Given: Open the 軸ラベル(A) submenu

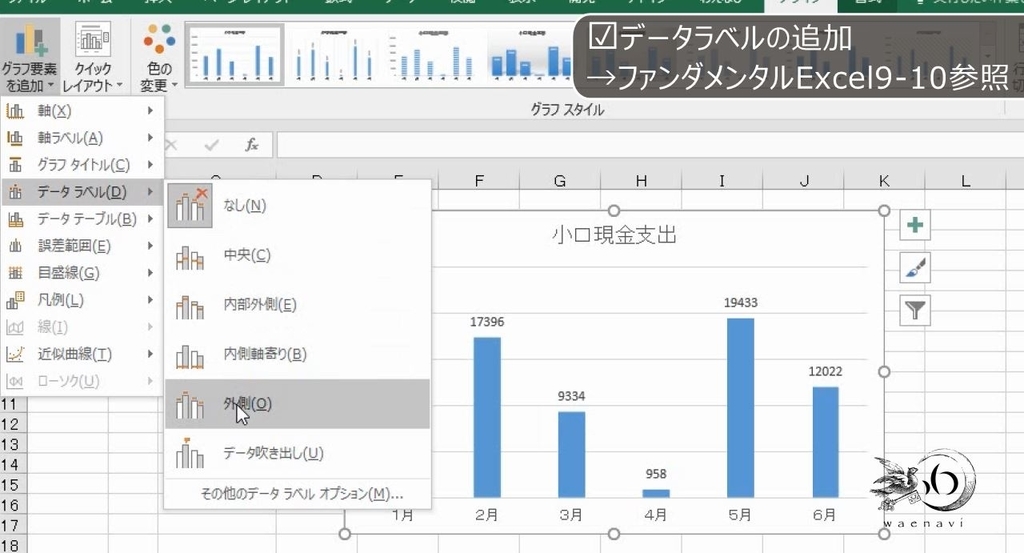Looking at the screenshot, I should [82, 138].
